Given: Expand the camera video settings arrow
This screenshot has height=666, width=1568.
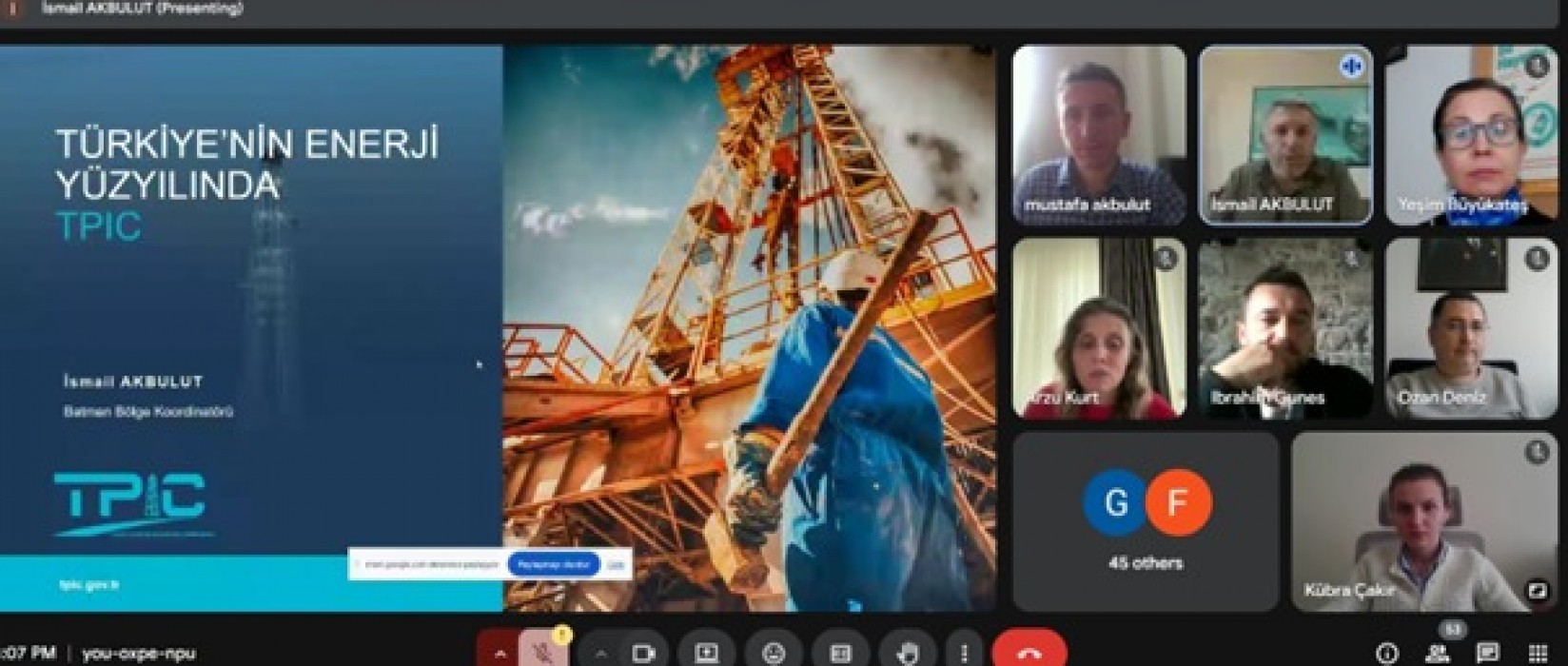Looking at the screenshot, I should point(601,653).
